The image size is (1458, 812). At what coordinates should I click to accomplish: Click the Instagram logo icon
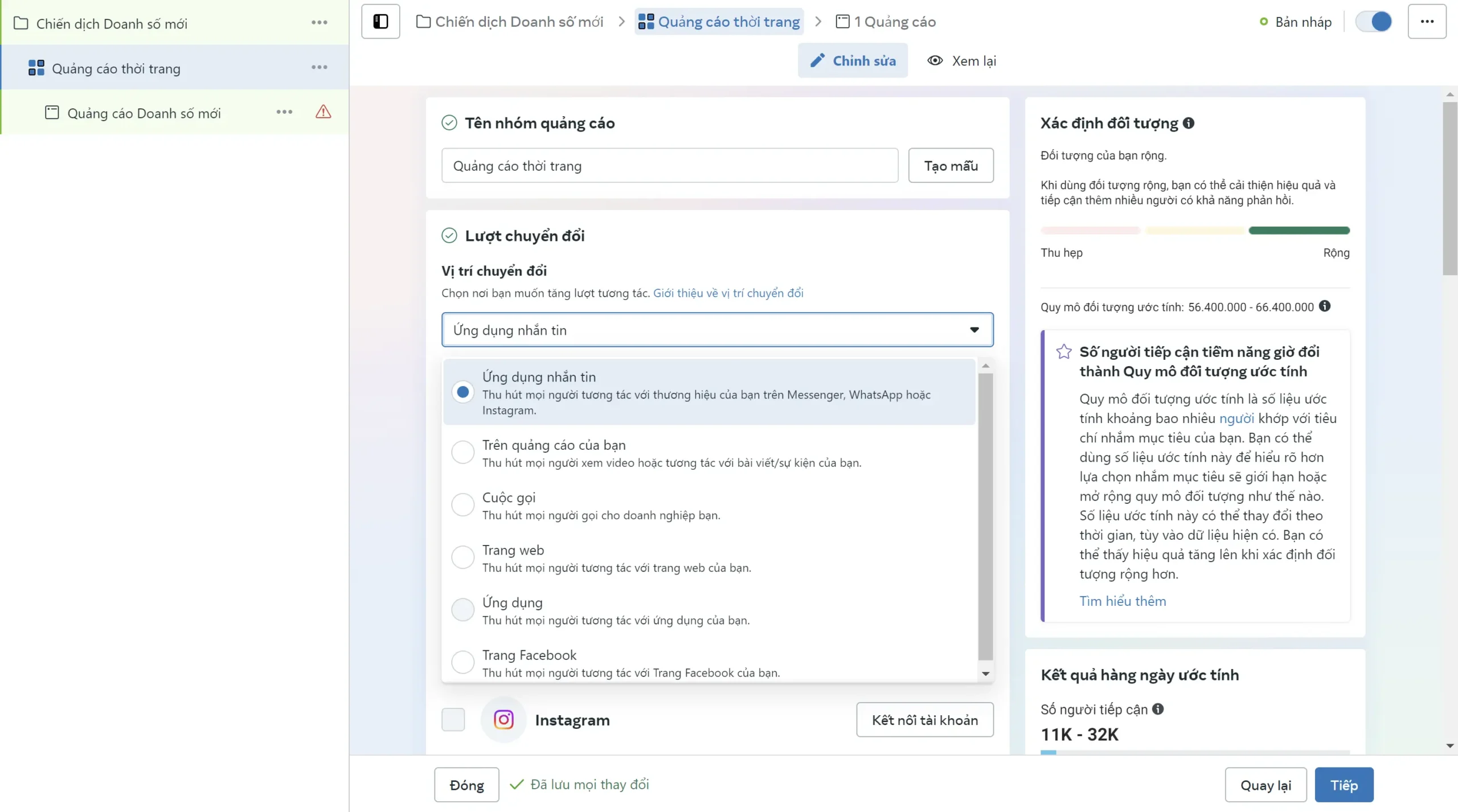point(503,720)
